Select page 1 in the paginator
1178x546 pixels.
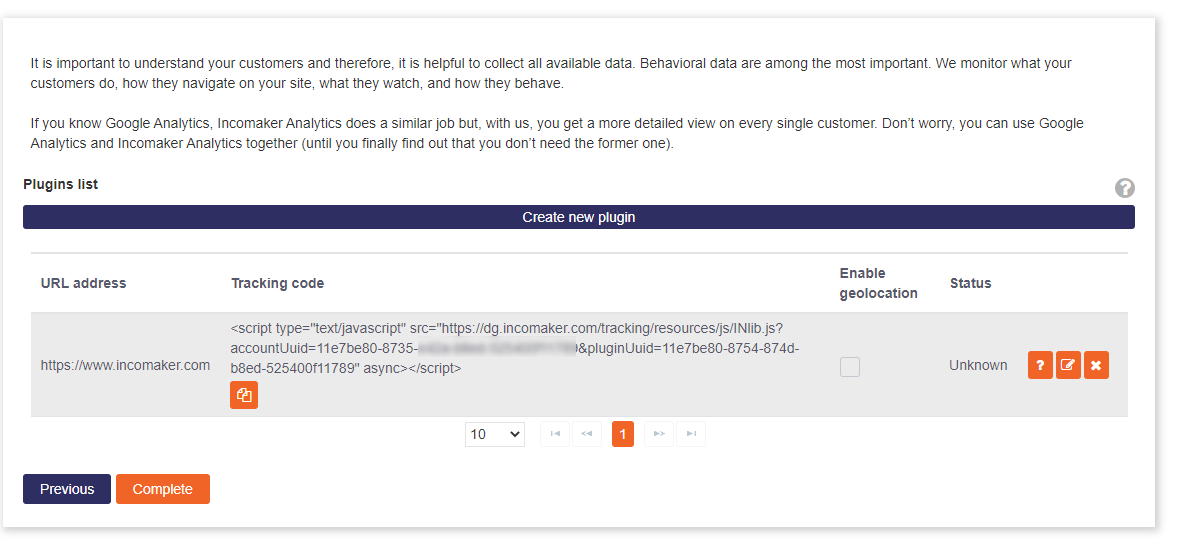point(623,434)
